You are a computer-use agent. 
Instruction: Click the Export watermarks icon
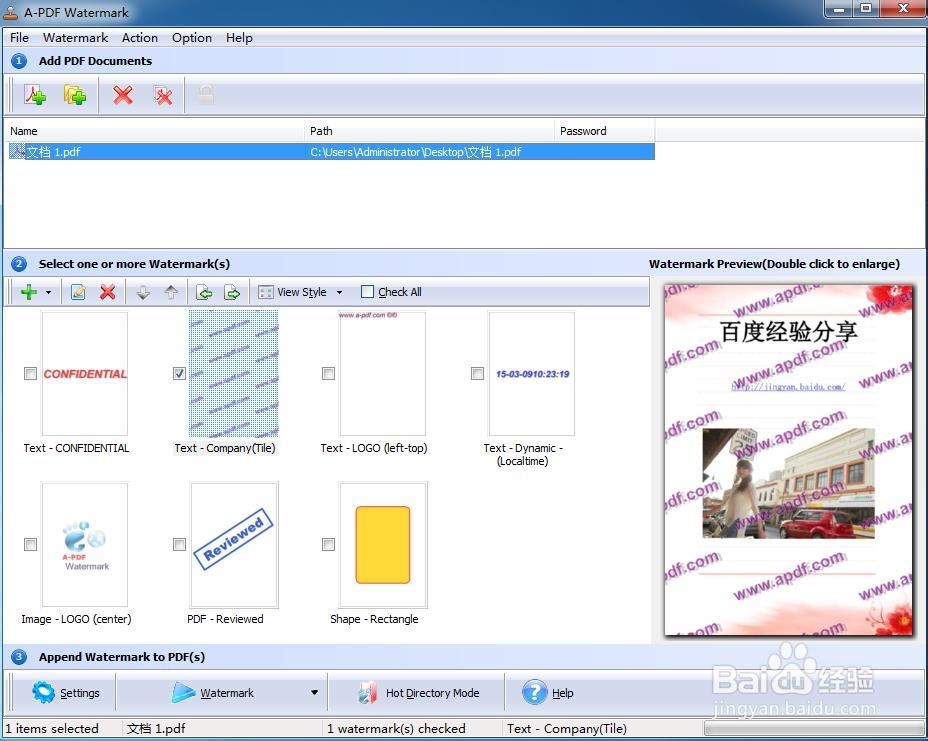tap(232, 292)
